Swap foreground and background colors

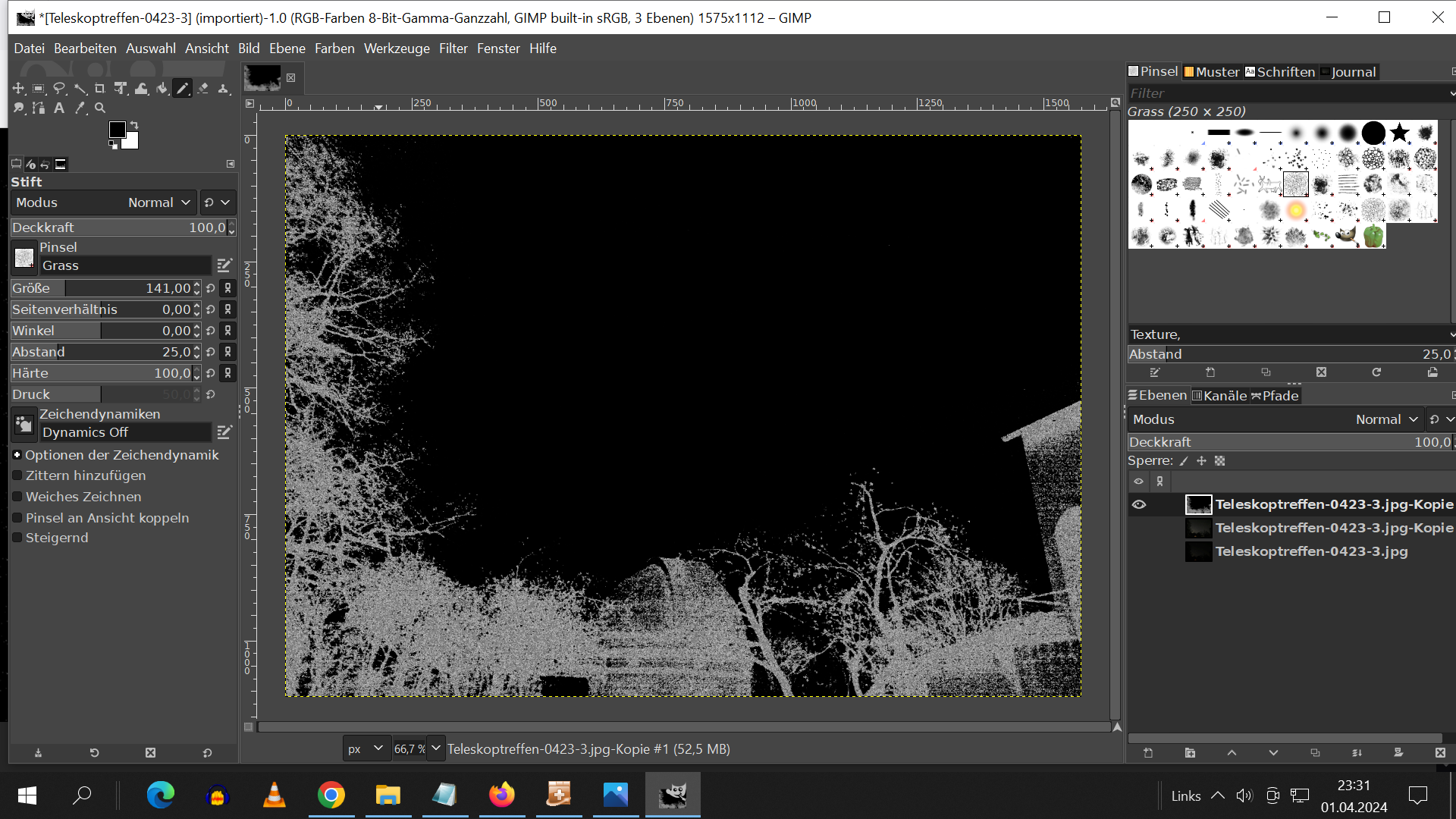tap(134, 125)
